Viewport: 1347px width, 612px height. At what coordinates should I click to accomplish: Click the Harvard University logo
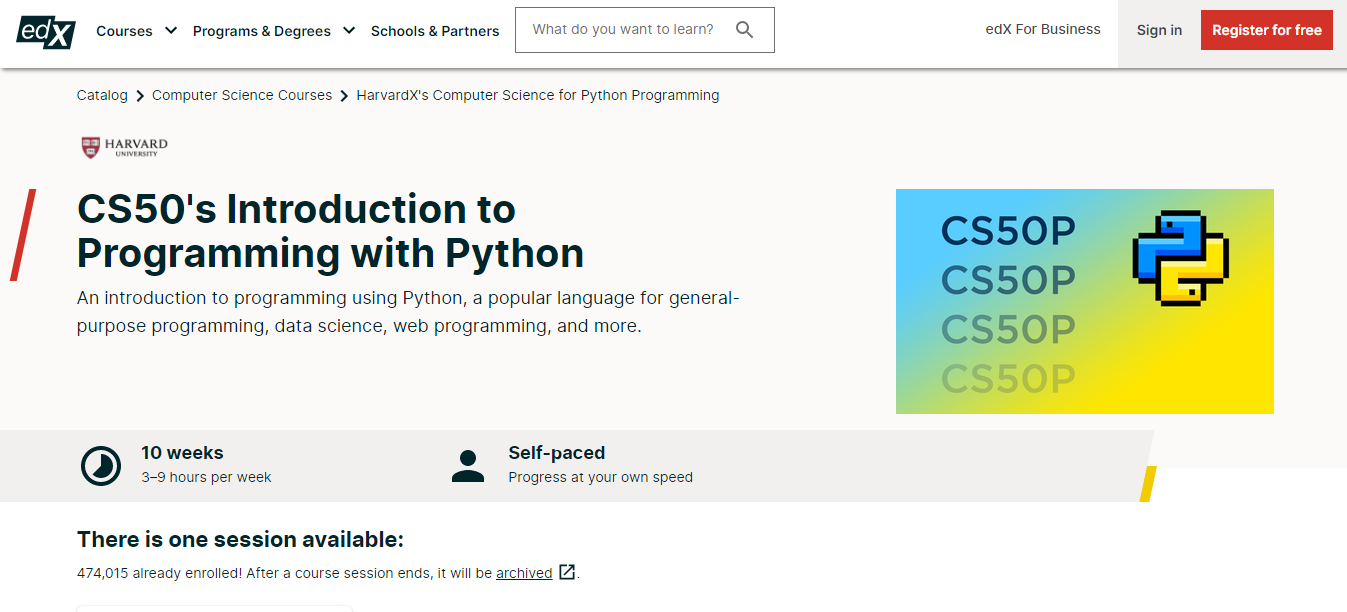point(125,147)
